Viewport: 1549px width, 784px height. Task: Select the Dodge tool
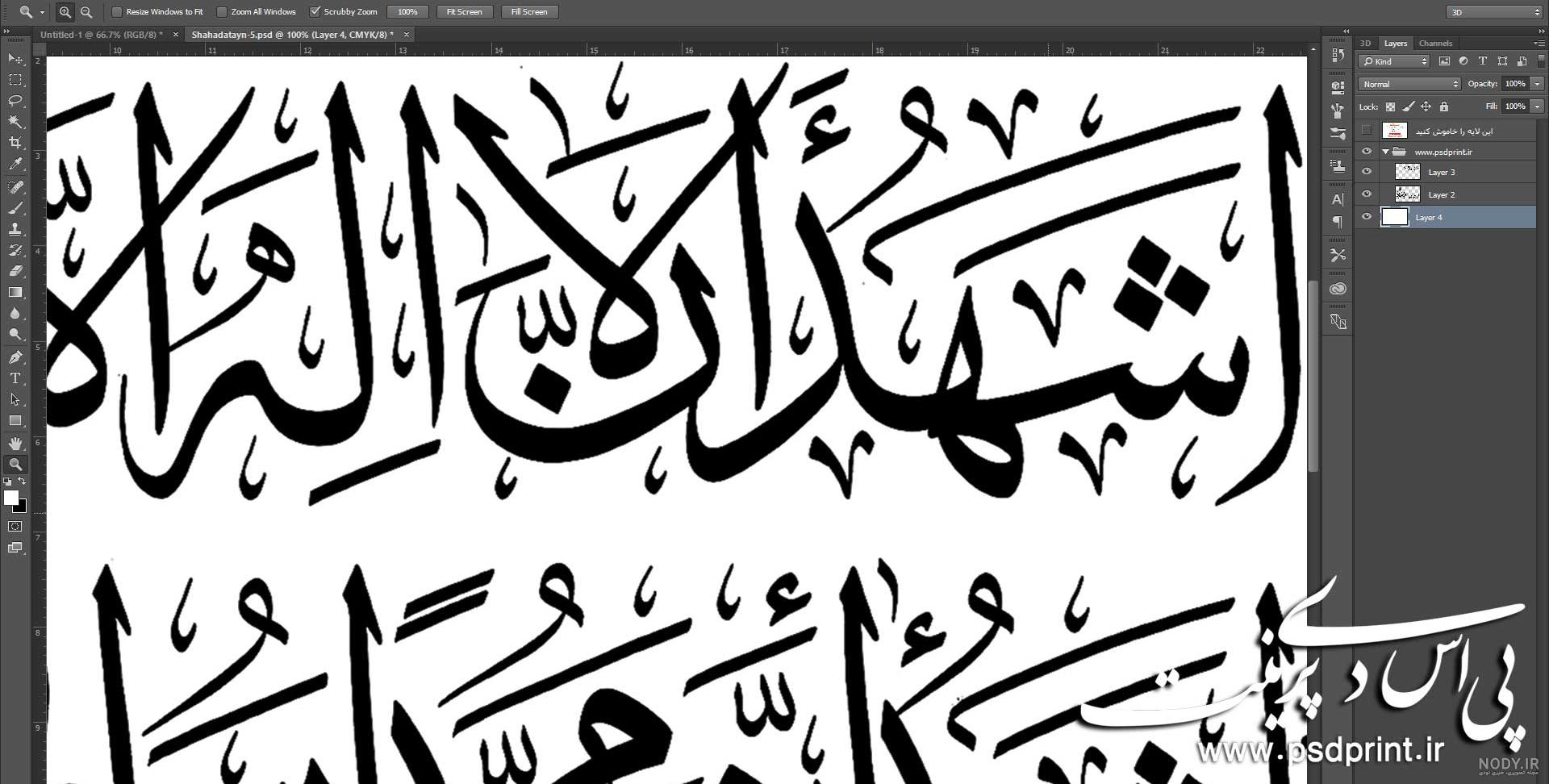coord(15,334)
